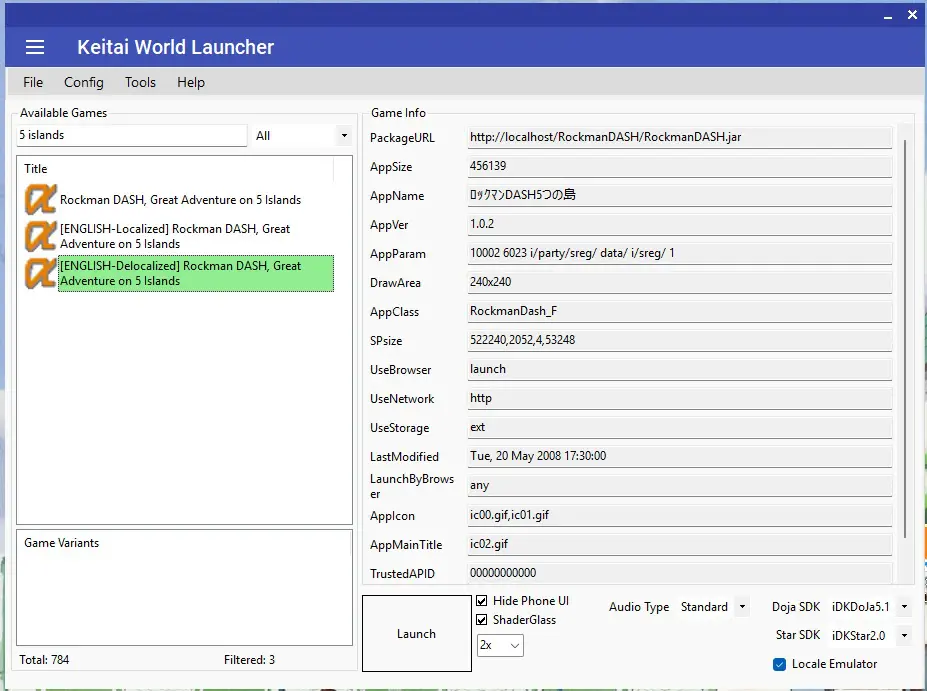Launch the selected game

(x=417, y=633)
